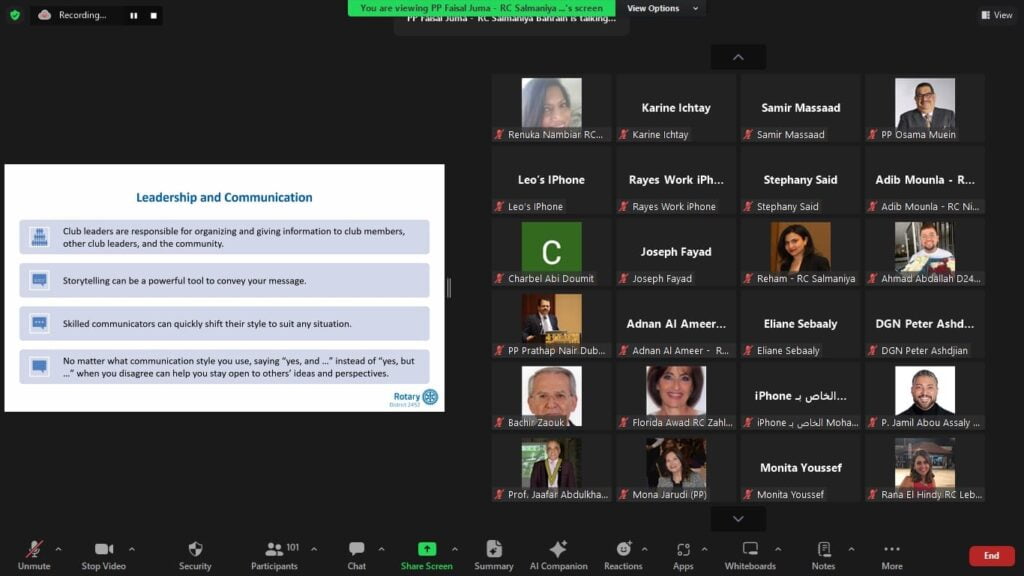1024x576 pixels.
Task: Select Rana El Hindy's video tile
Action: [x=925, y=468]
